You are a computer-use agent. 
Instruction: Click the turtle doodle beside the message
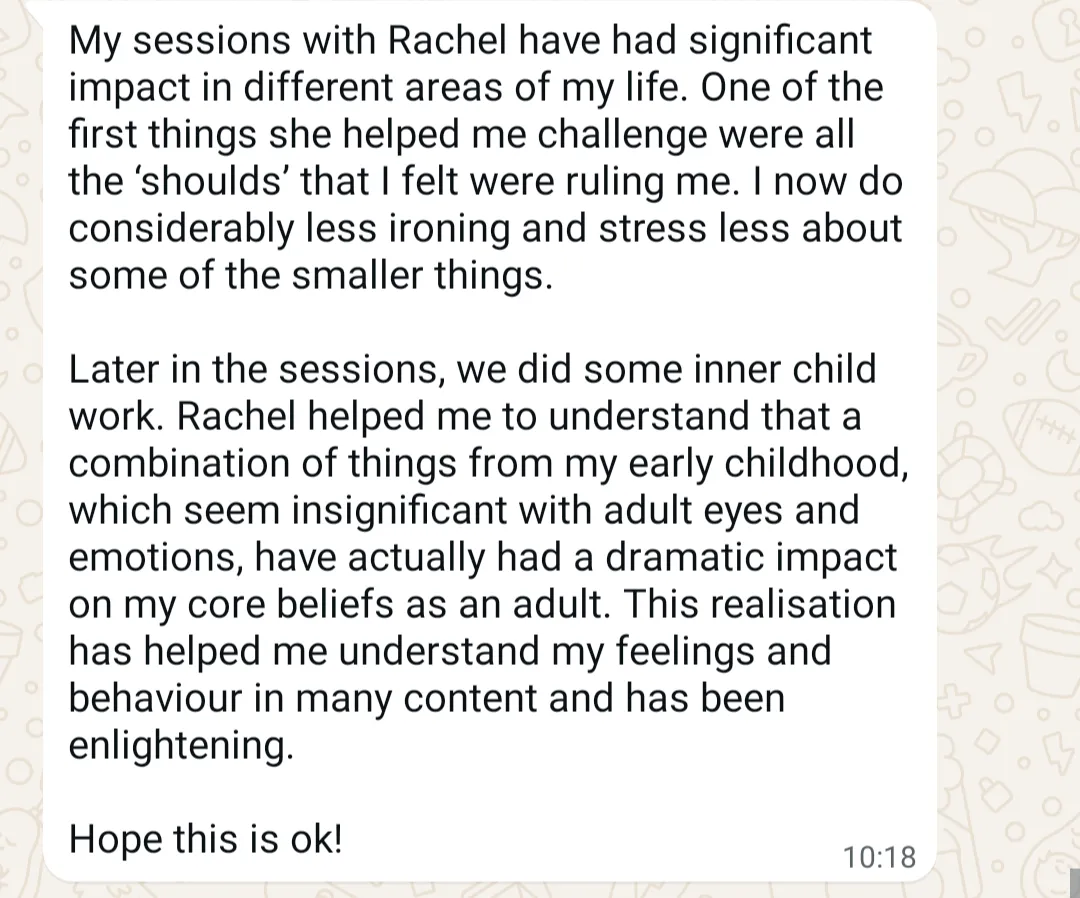(973, 487)
